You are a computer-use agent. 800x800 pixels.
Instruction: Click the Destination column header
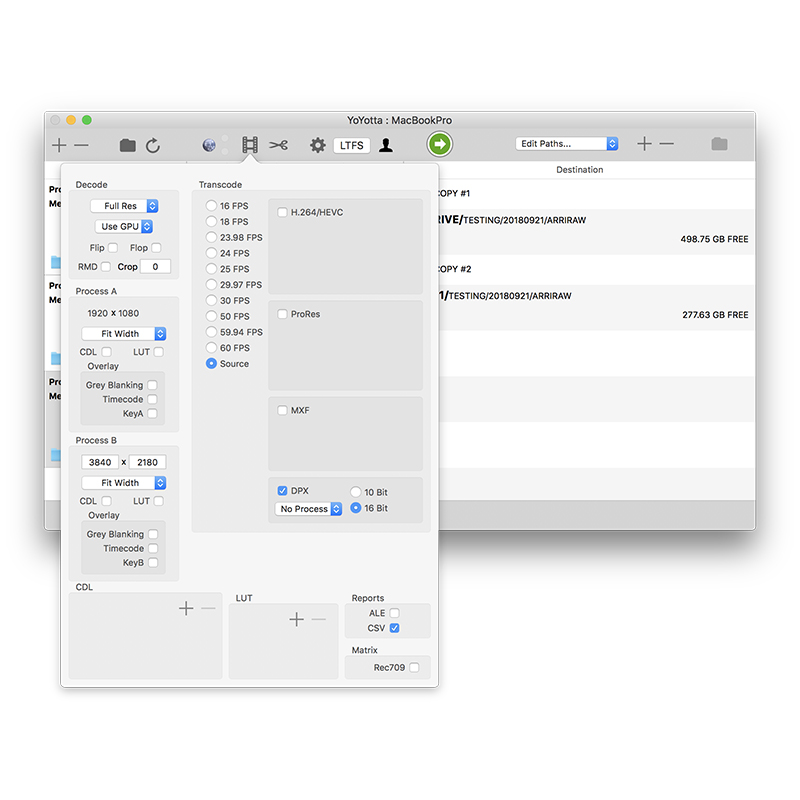tap(580, 170)
